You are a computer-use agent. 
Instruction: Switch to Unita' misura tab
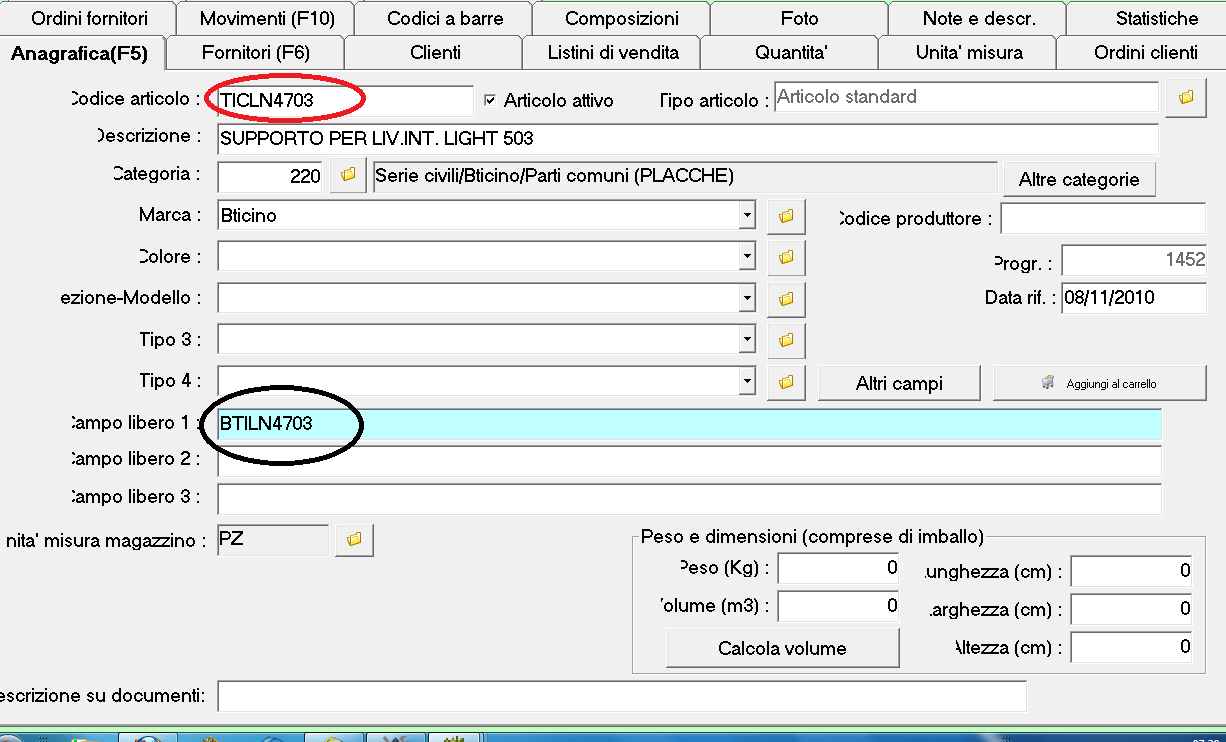(969, 52)
